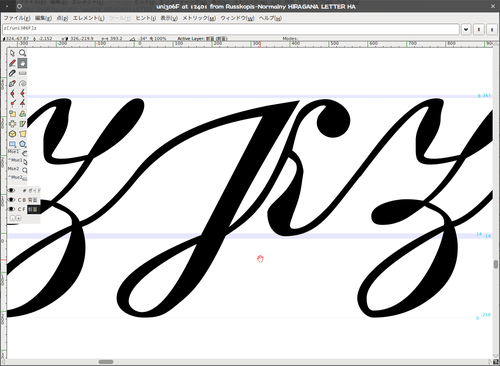Select the freehand pencil draw tool
The height and width of the screenshot is (366, 500).
tap(12, 63)
